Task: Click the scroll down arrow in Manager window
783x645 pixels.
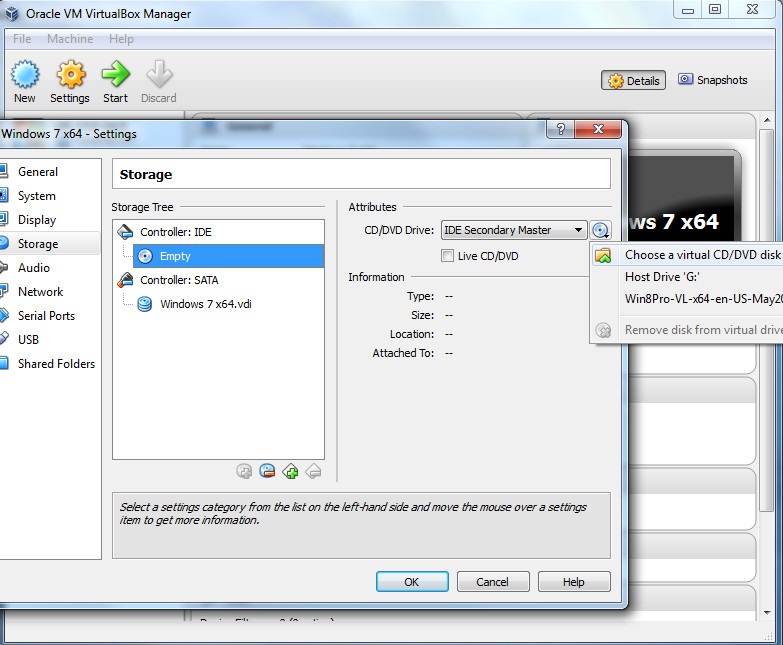Action: coord(767,613)
